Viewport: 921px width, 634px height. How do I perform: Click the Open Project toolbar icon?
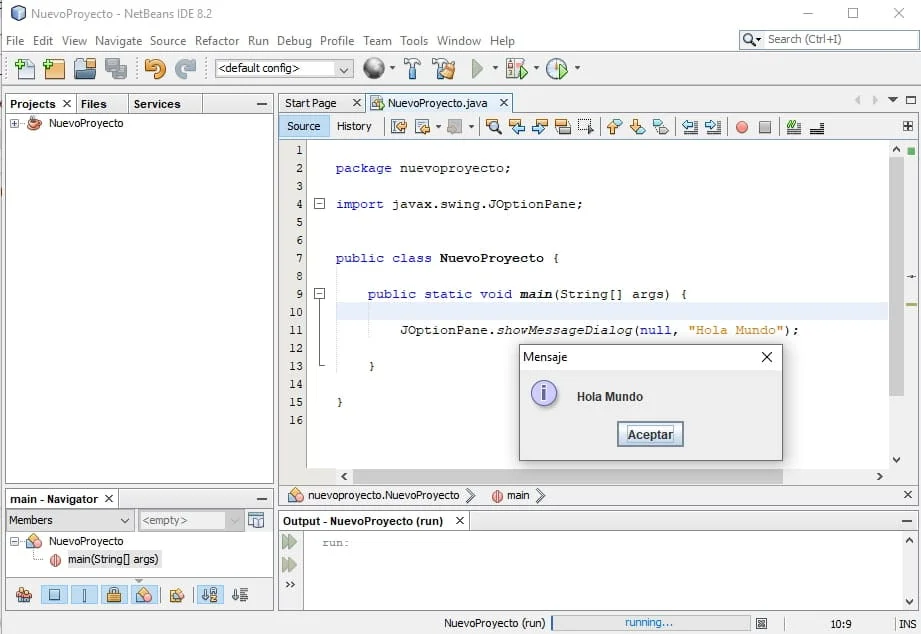click(85, 69)
